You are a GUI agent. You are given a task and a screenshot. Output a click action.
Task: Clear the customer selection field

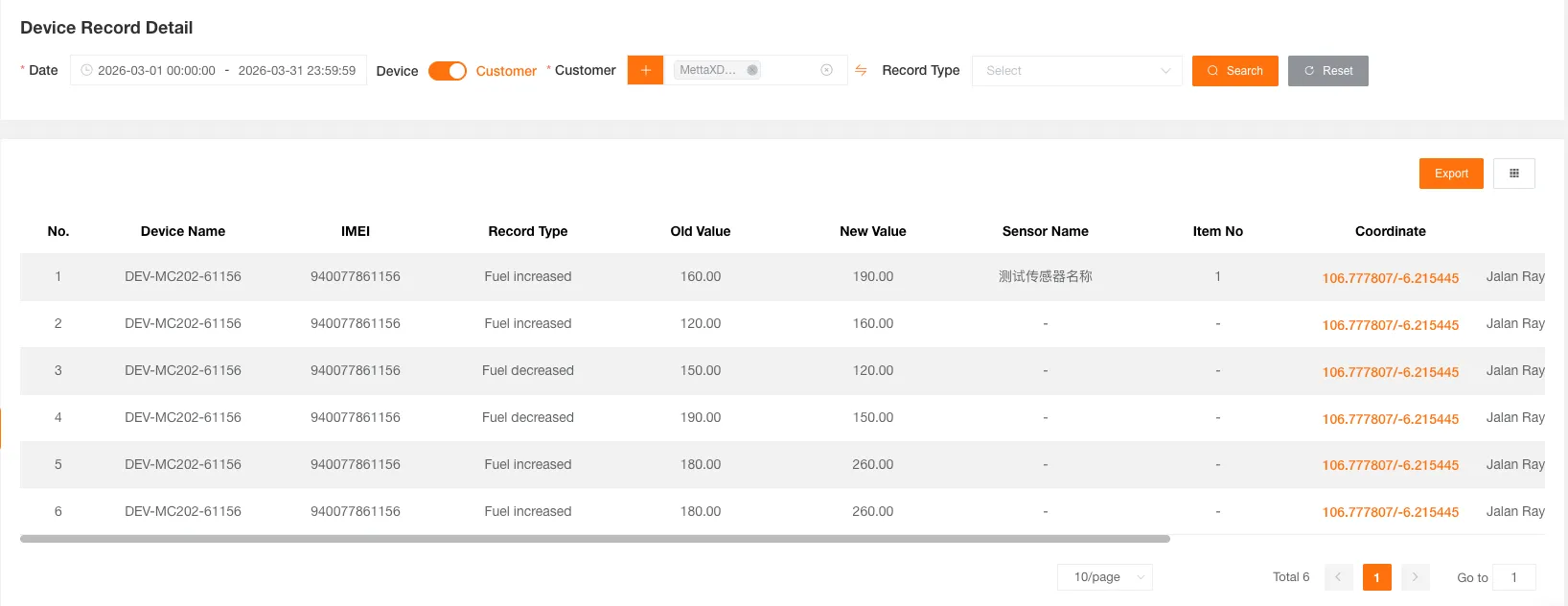[826, 70]
